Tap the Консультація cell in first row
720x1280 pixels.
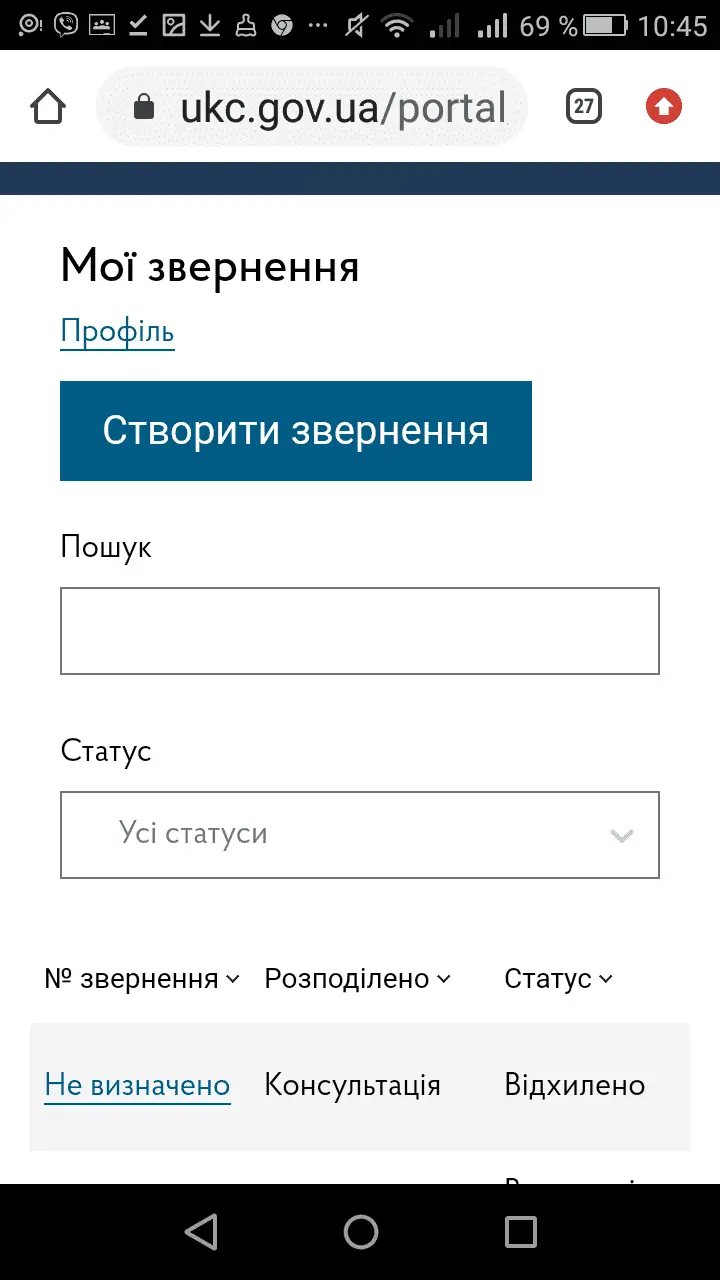point(352,1086)
